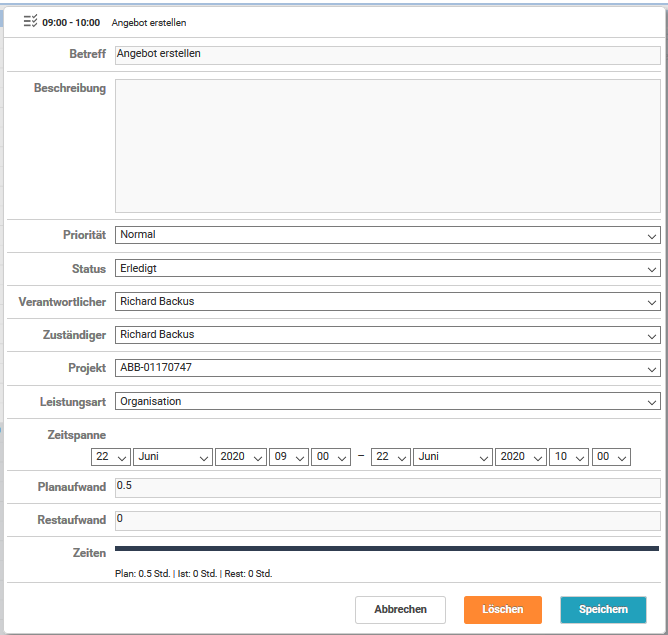
Task: Open the end month dropdown
Action: (452, 456)
